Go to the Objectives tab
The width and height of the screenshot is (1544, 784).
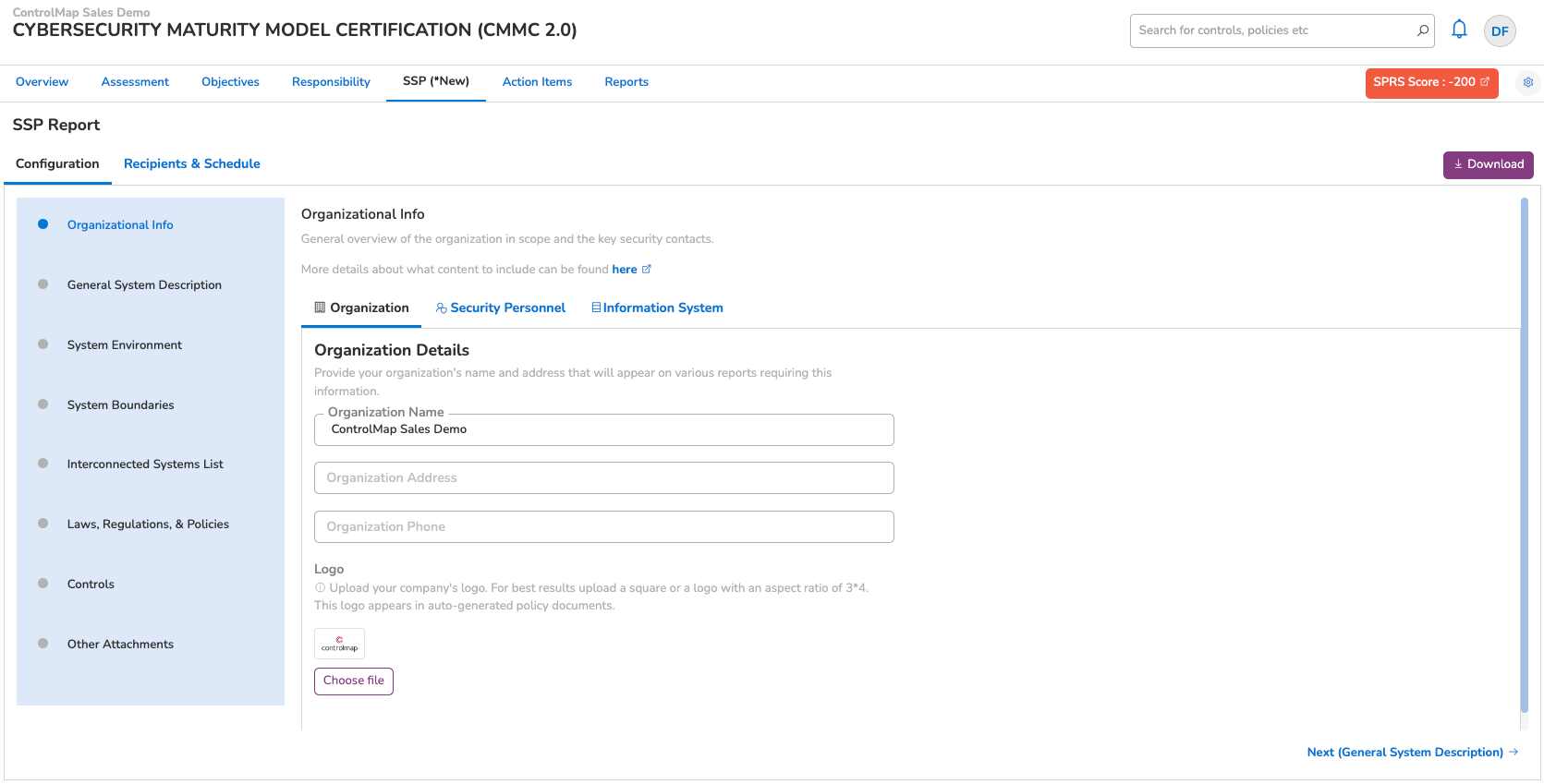(x=230, y=82)
